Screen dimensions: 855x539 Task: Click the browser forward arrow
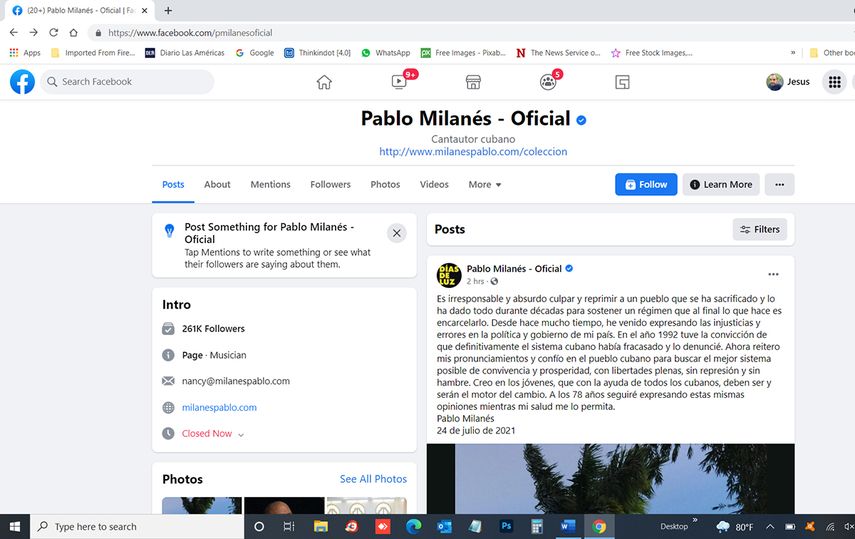point(33,33)
